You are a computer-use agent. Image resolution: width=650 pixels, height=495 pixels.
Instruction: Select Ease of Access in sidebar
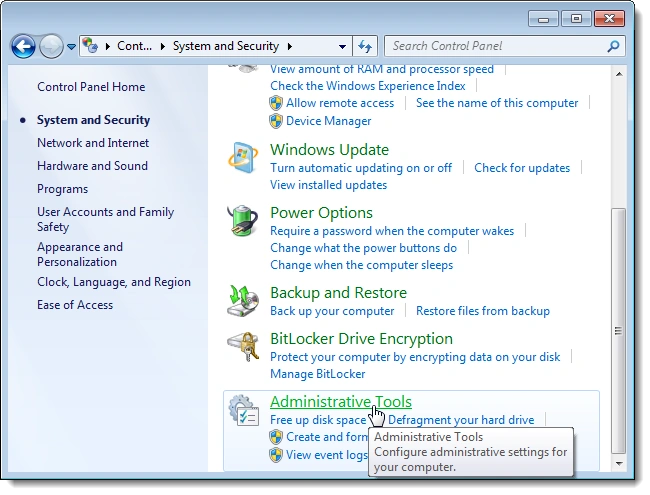tap(75, 305)
